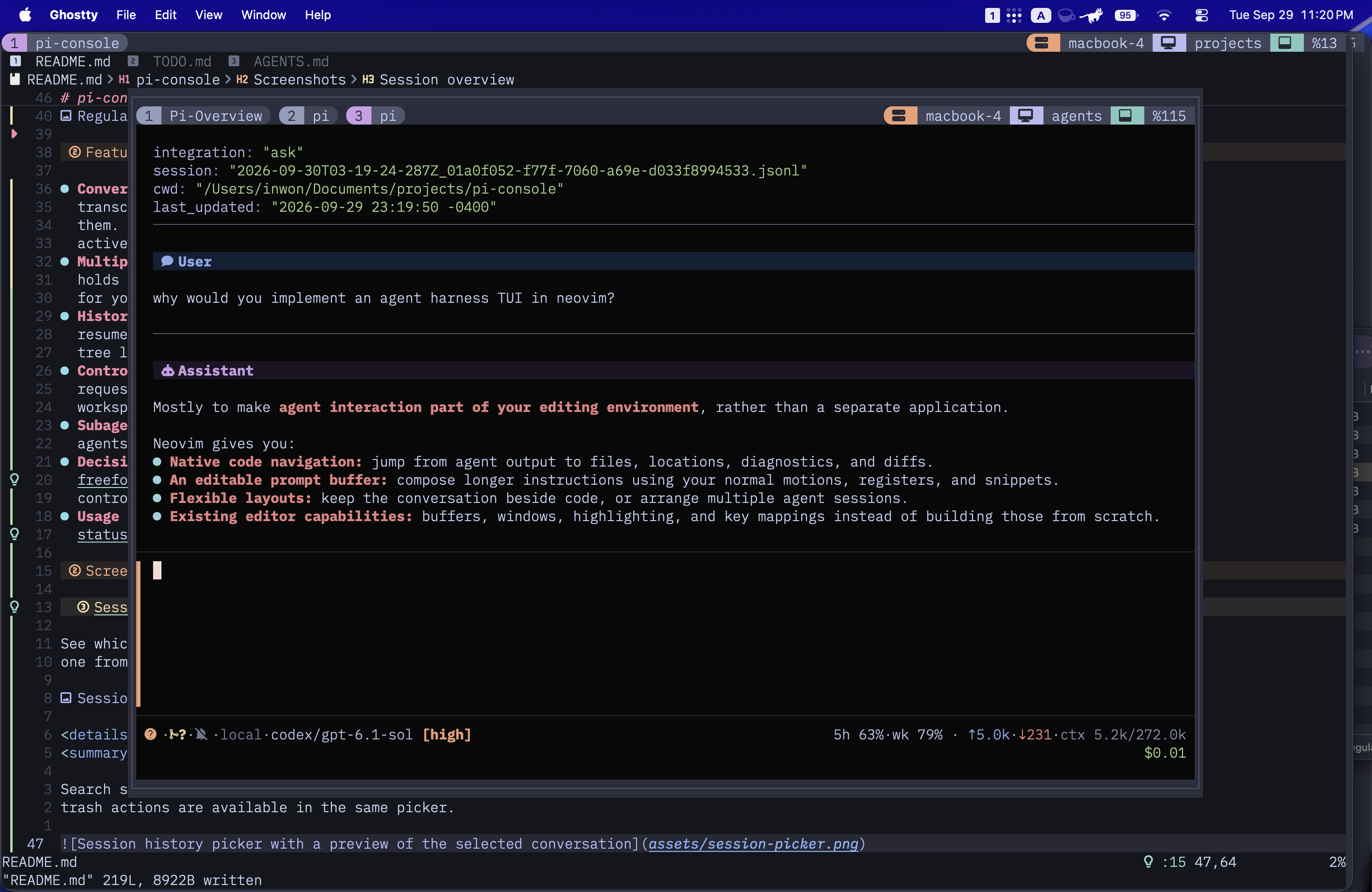
Task: Click the heading icon beside Scree
Action: 74,571
